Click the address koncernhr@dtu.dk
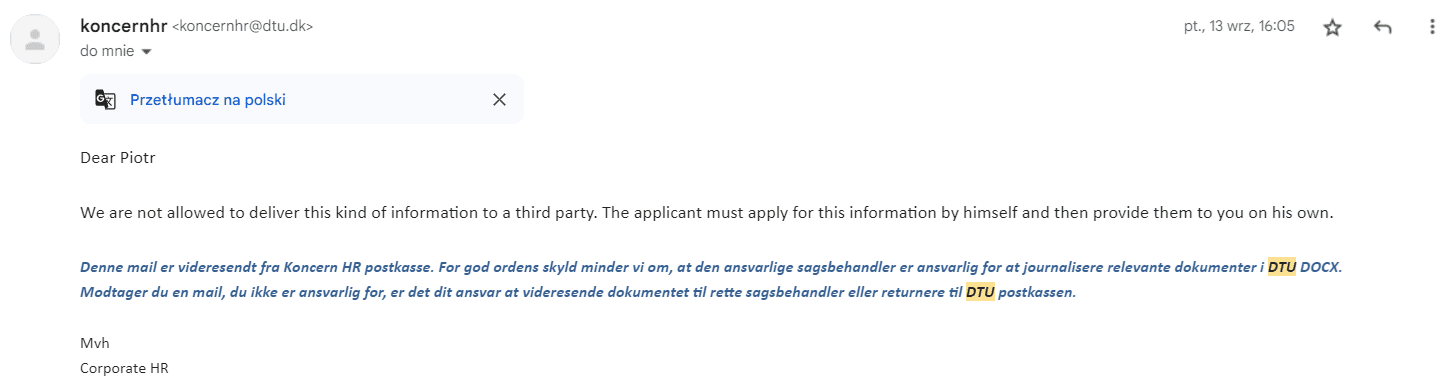1453x383 pixels. [x=243, y=27]
